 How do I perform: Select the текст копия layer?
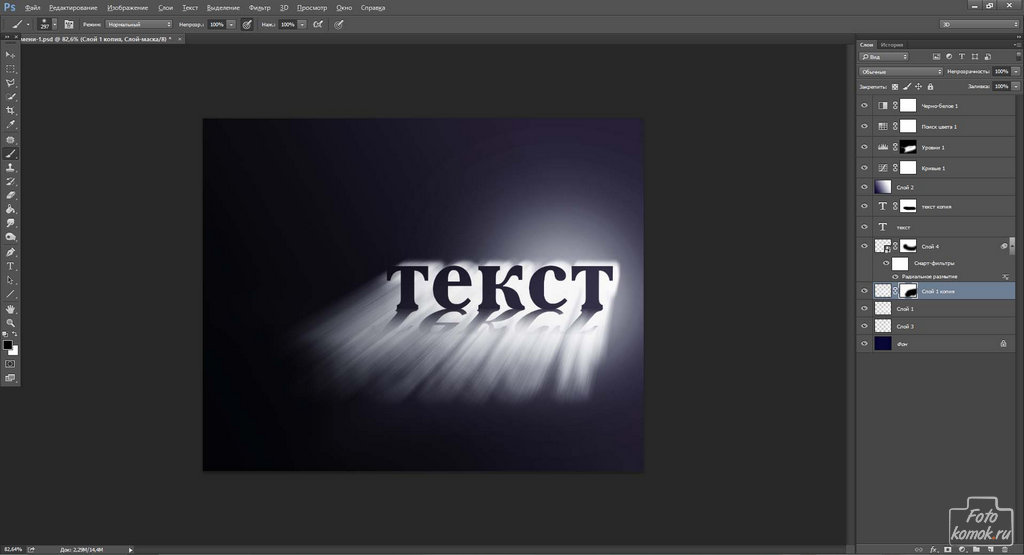tap(936, 206)
